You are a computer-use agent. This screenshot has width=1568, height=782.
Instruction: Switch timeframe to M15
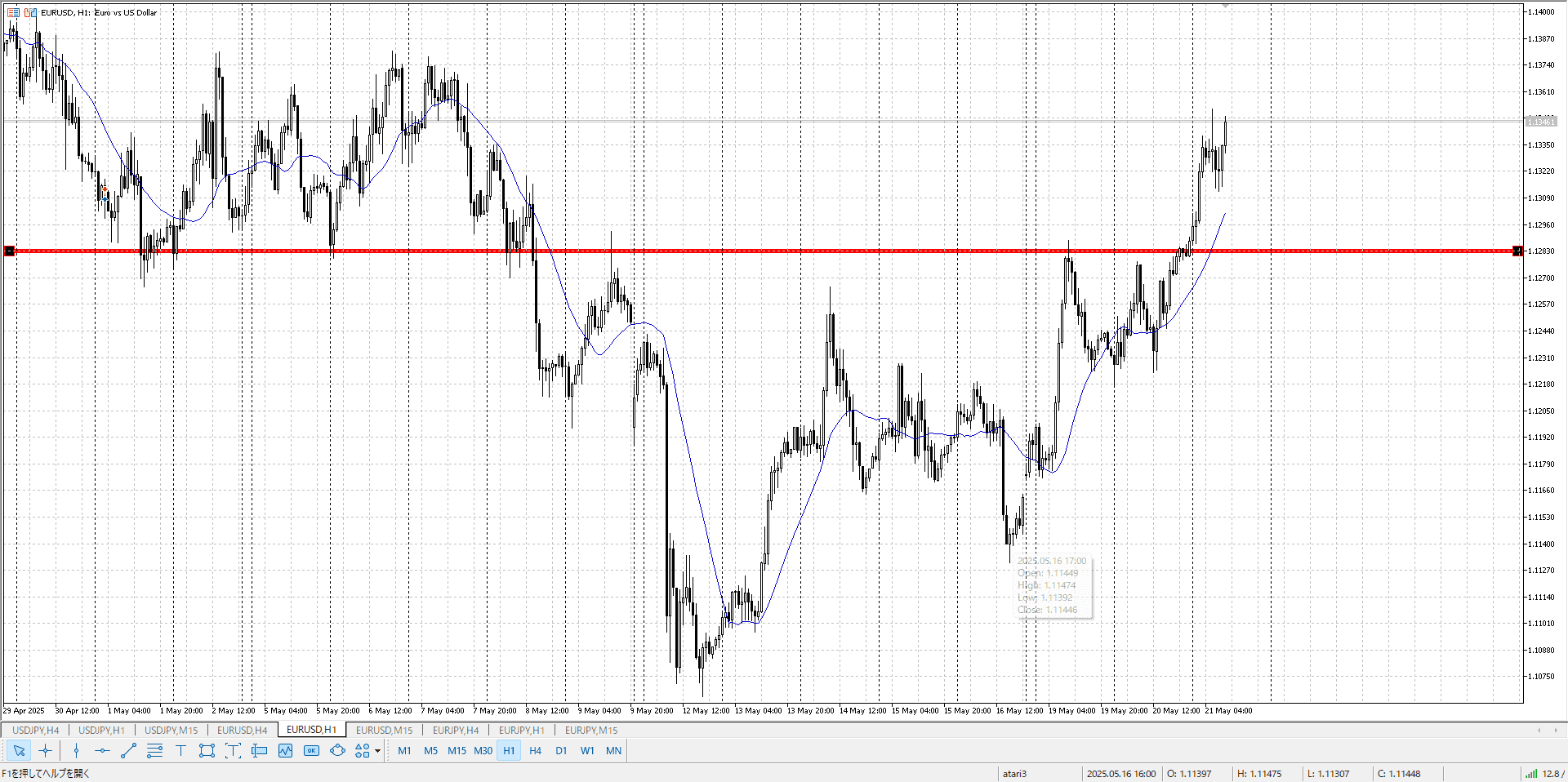point(457,751)
